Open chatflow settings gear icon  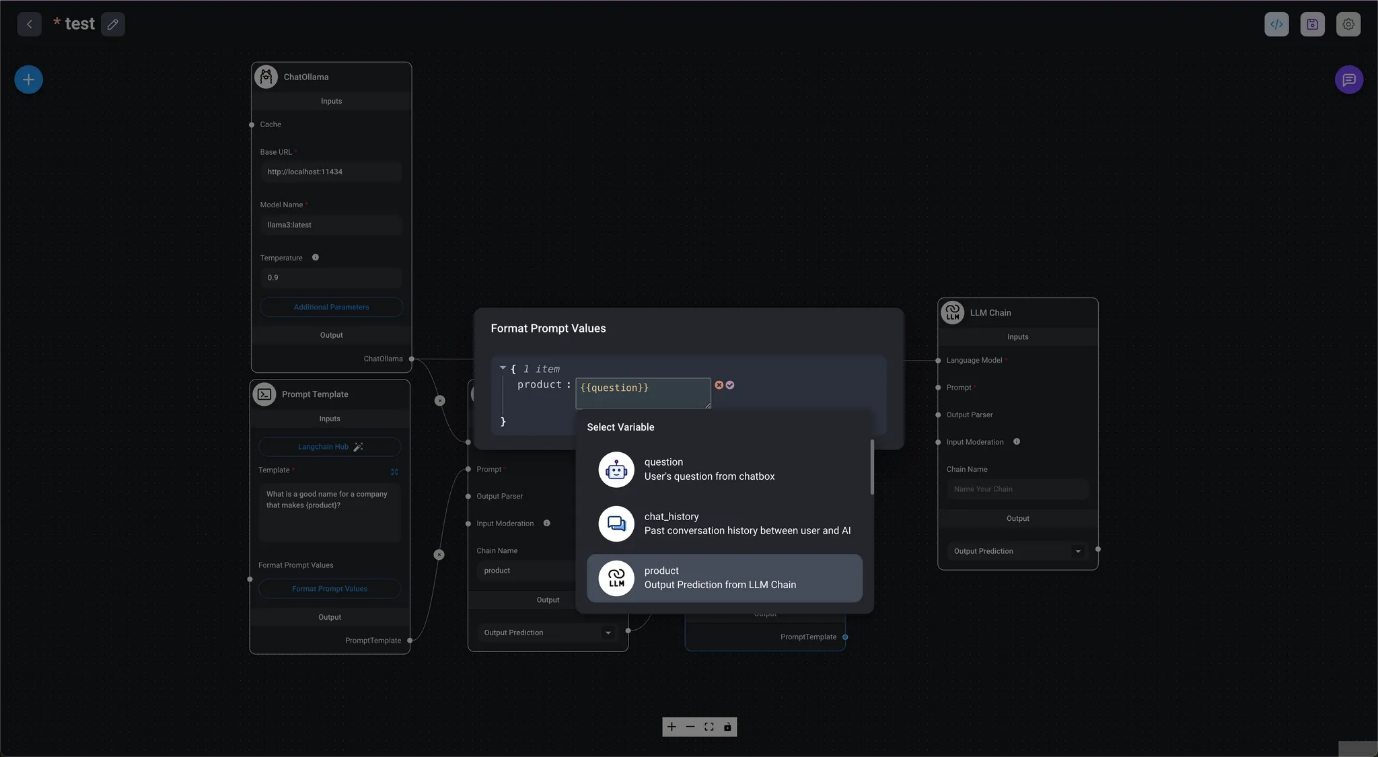click(1348, 25)
